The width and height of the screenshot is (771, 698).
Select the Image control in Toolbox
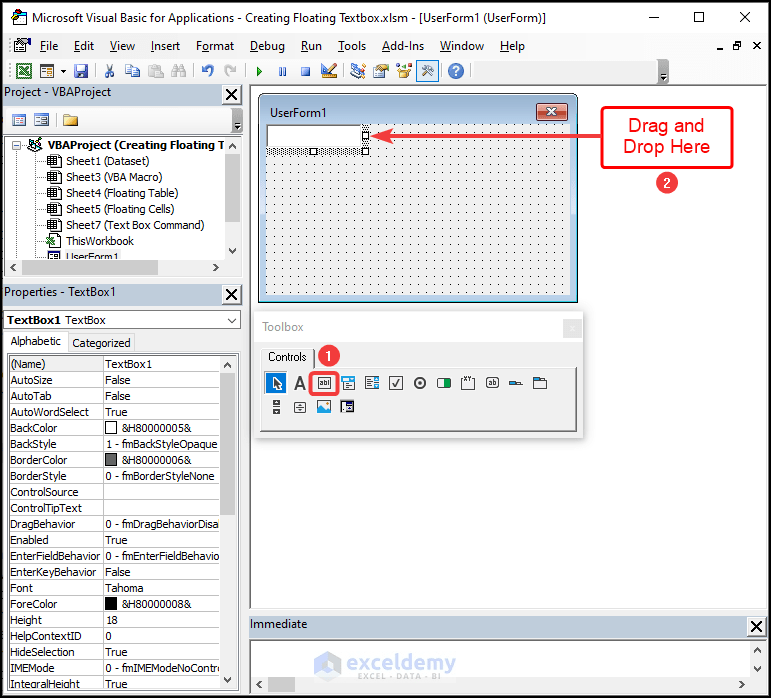click(x=324, y=407)
